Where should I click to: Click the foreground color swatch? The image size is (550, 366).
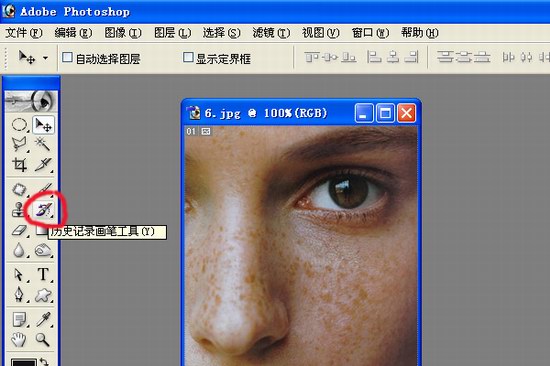(23, 363)
